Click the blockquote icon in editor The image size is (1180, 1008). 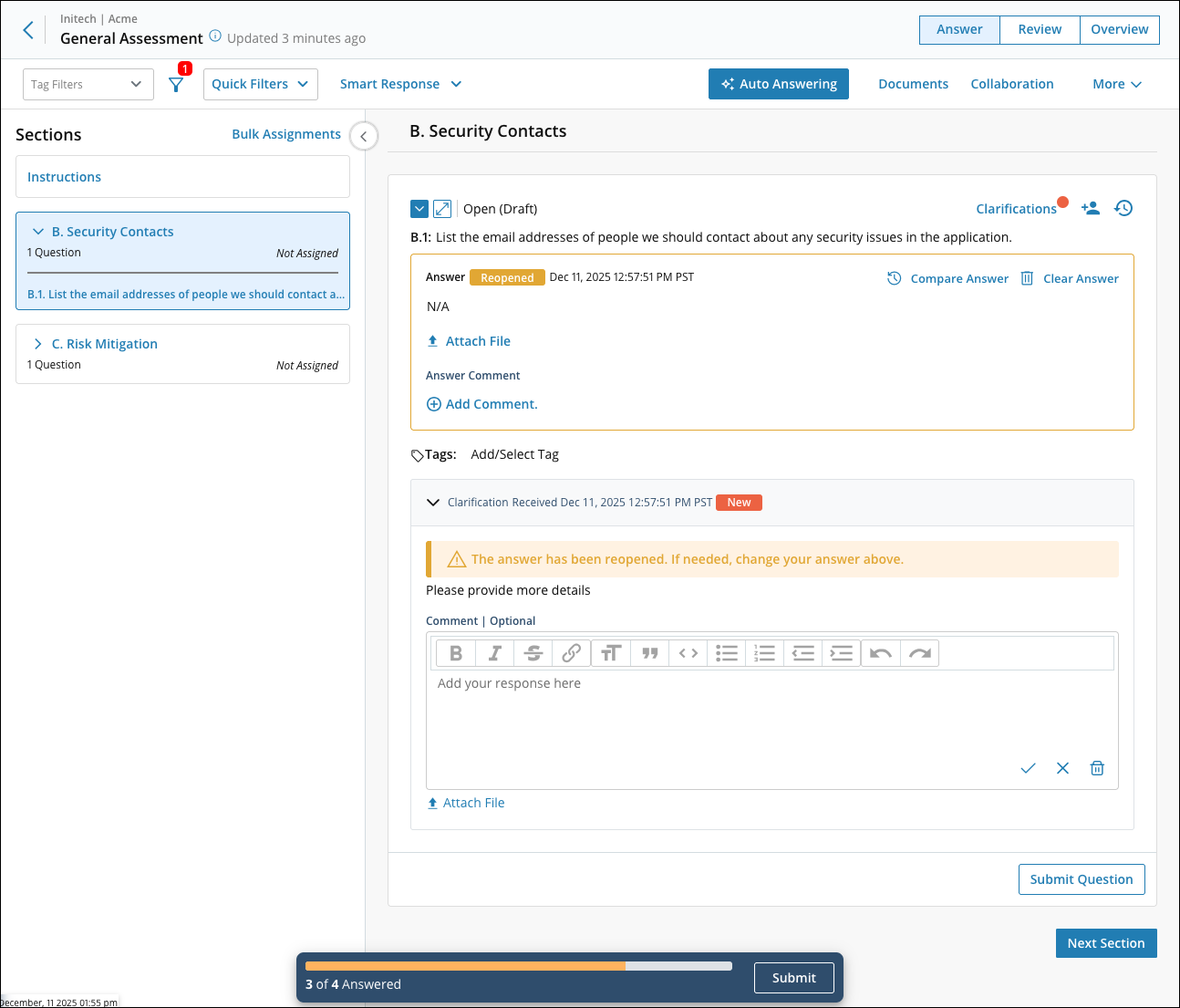tap(649, 653)
